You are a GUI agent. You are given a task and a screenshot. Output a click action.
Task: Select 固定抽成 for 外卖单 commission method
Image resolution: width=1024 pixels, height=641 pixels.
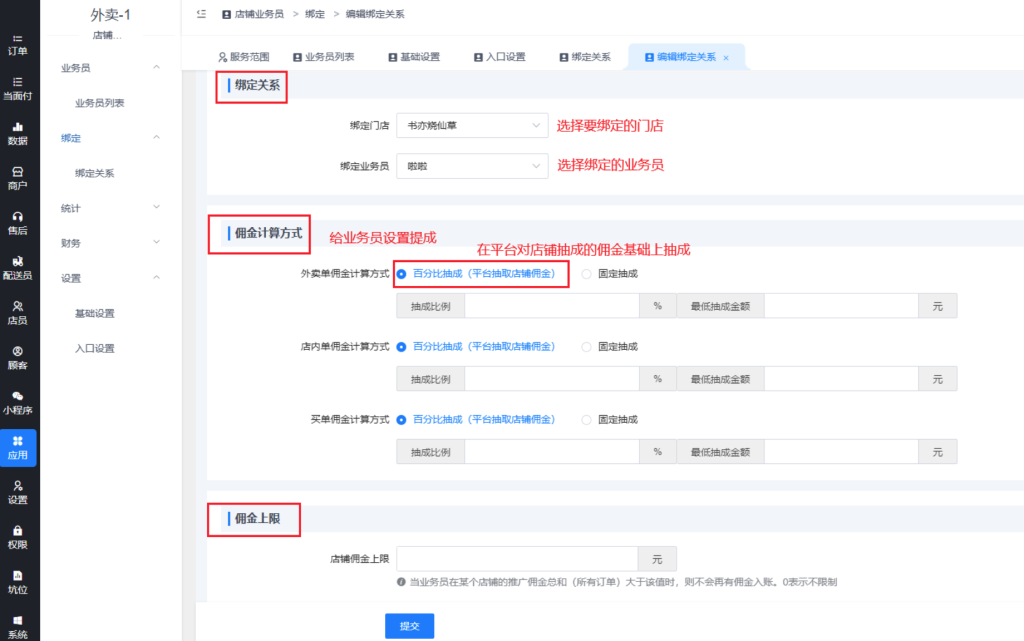(x=586, y=273)
